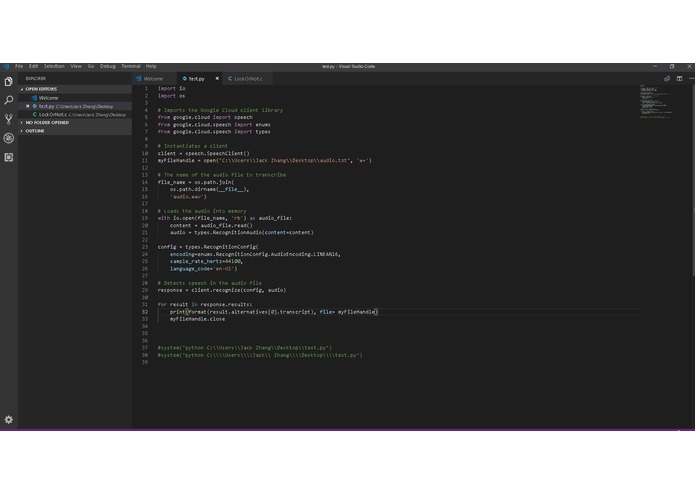The width and height of the screenshot is (695, 494).
Task: Click 'response = client.recognize(config, audio)' line
Action: tap(222, 290)
